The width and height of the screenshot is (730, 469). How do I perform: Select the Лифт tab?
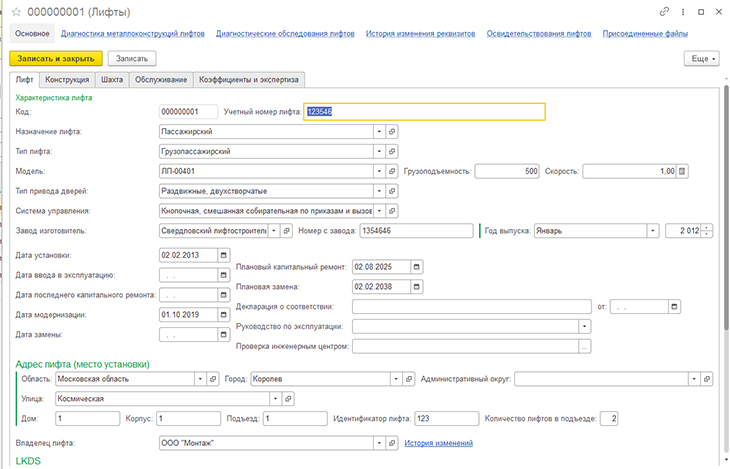click(24, 80)
